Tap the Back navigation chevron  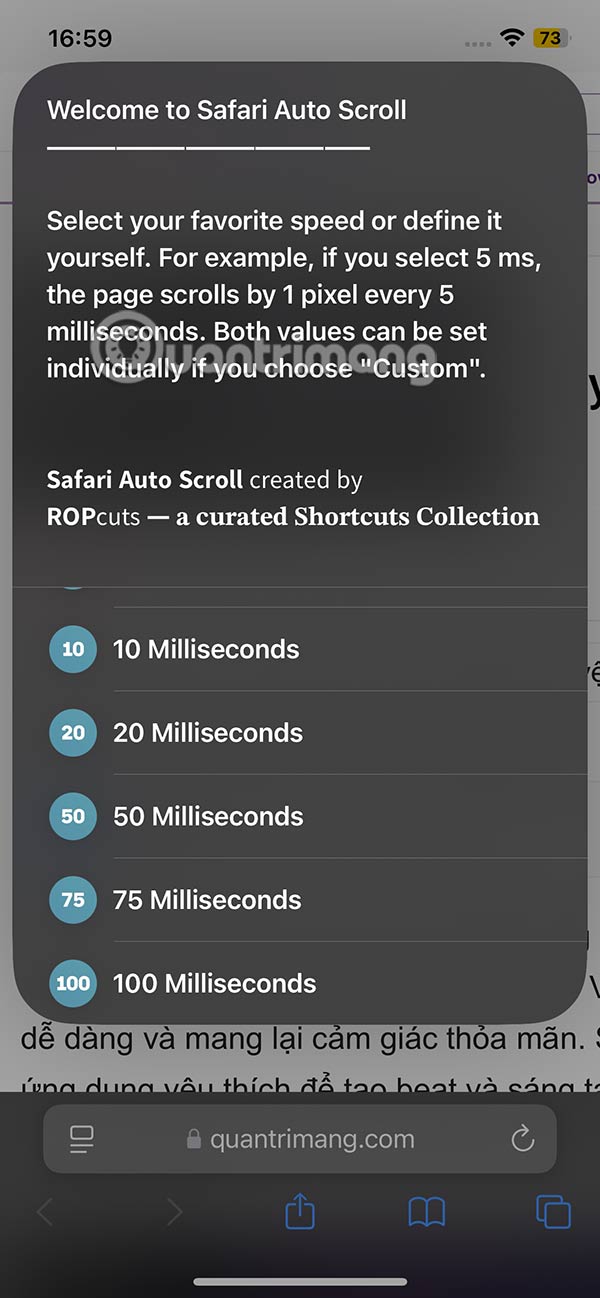pyautogui.click(x=45, y=1211)
